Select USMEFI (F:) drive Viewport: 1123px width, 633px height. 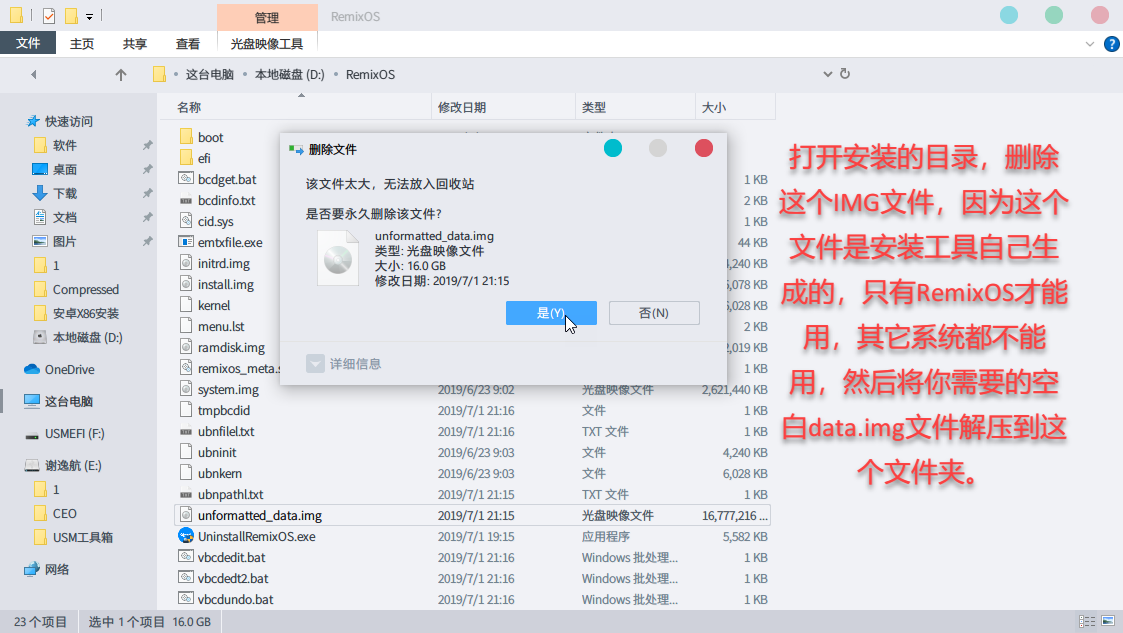[74, 434]
